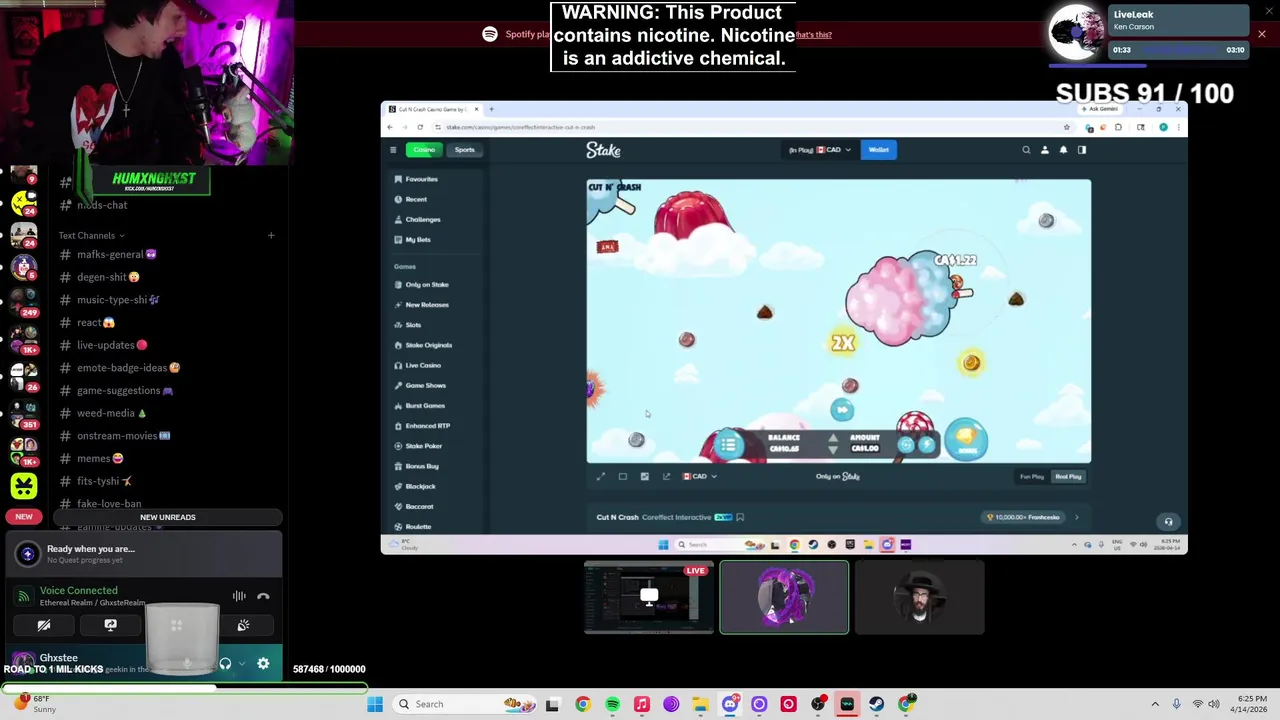Image resolution: width=1280 pixels, height=720 pixels.
Task: Open Stake Originals category
Action: pyautogui.click(x=424, y=345)
